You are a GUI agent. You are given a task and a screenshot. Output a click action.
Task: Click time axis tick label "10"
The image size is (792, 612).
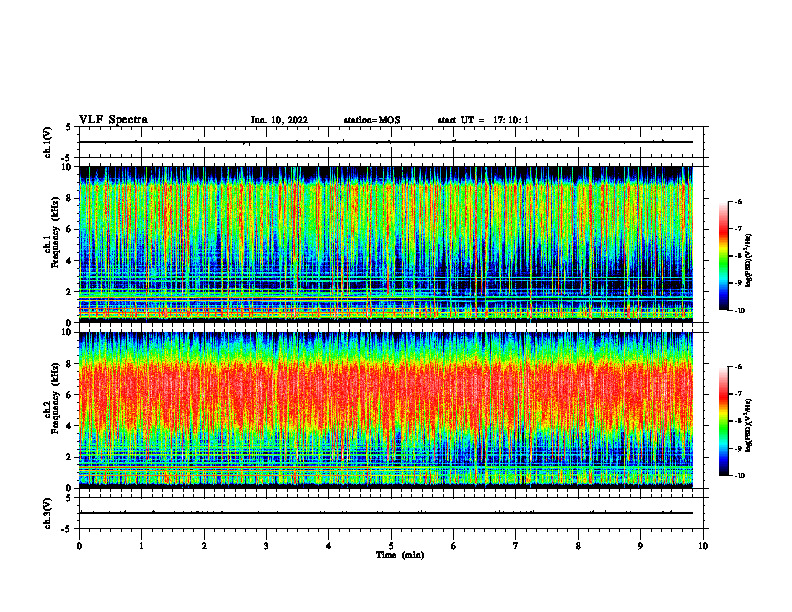click(703, 546)
